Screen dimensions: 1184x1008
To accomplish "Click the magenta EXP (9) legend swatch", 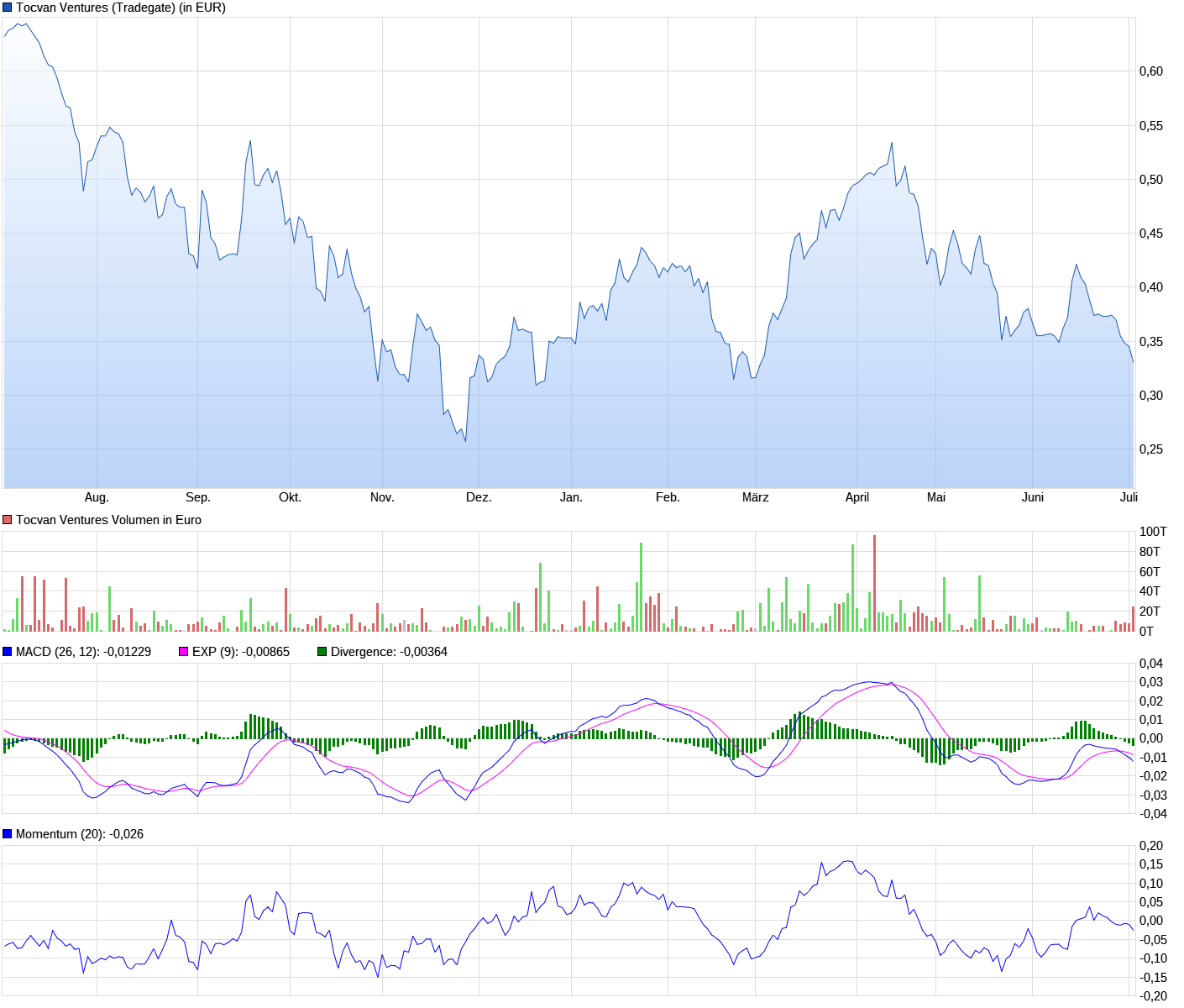I will 184,652.
